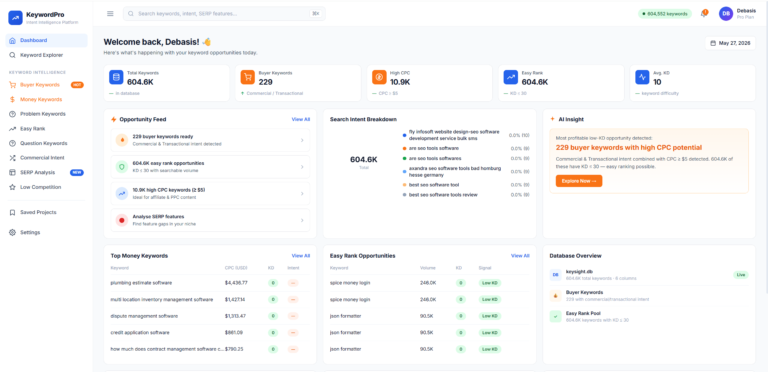Click the sparkle icon beside AI Insight

[x=552, y=118]
